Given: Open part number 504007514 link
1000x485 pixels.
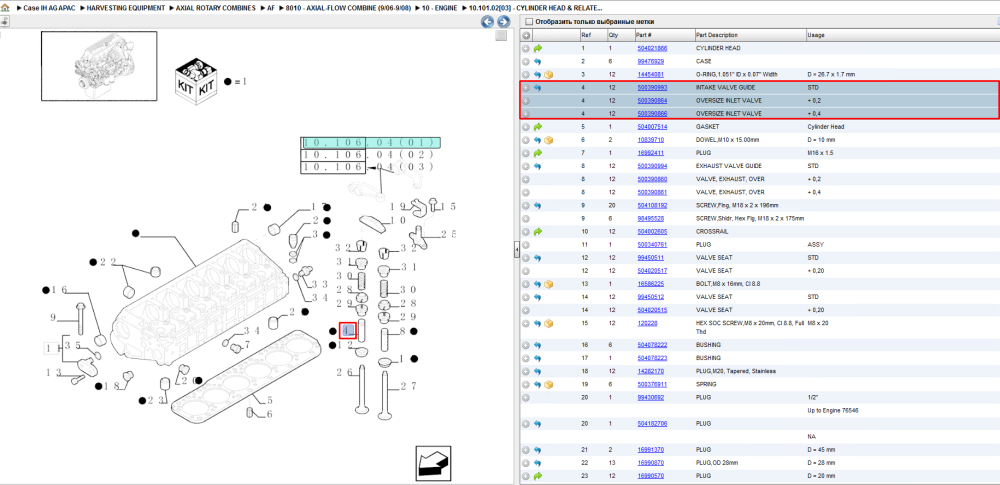Looking at the screenshot, I should [652, 127].
